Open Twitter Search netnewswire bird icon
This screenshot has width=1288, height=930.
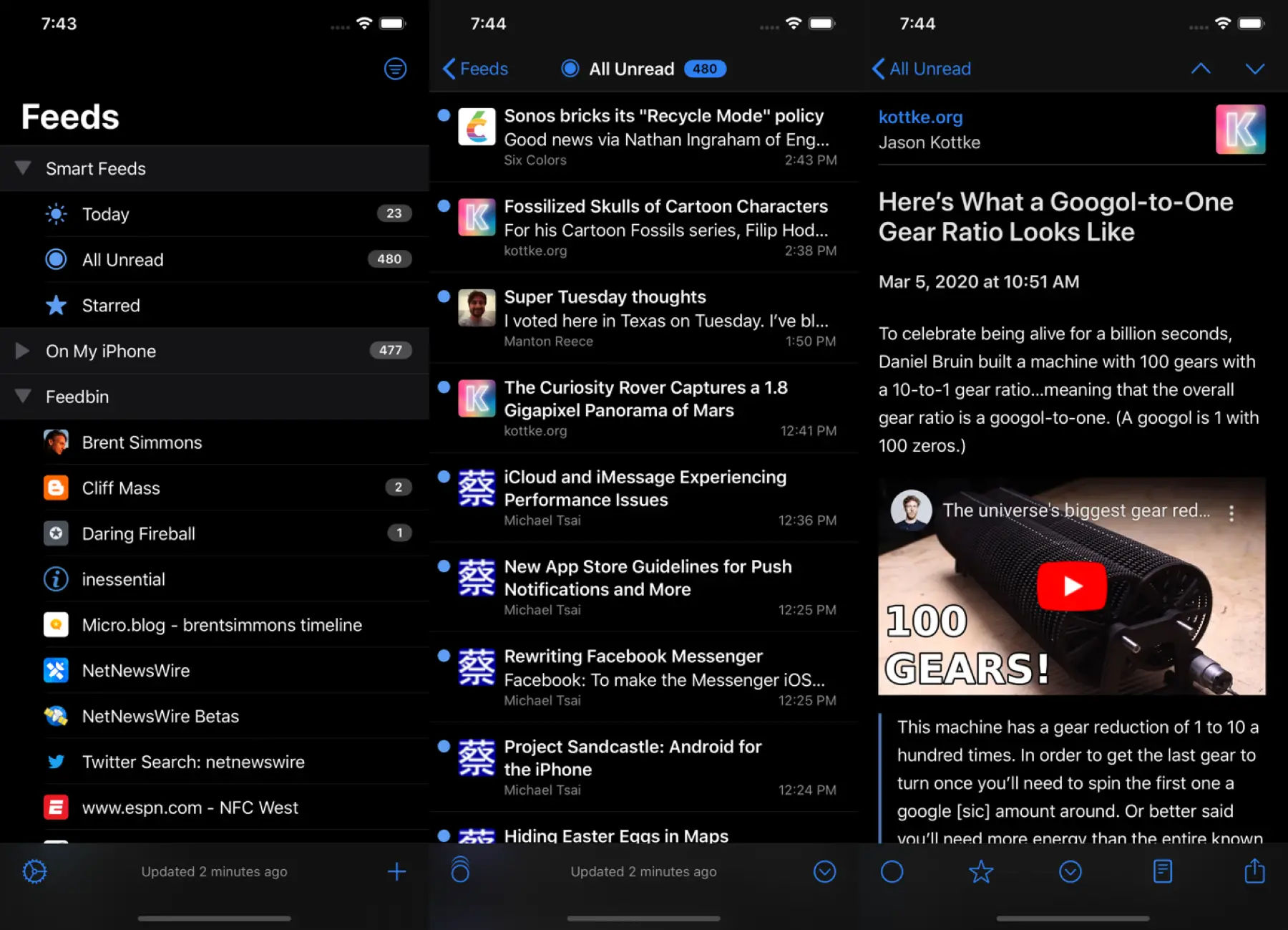[56, 762]
